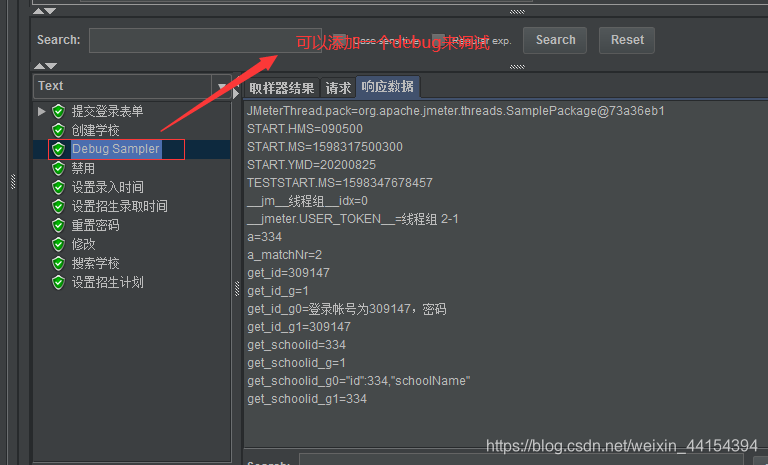
Task: Click the __jm__线程组__idx=0 line
Action: click(x=307, y=201)
